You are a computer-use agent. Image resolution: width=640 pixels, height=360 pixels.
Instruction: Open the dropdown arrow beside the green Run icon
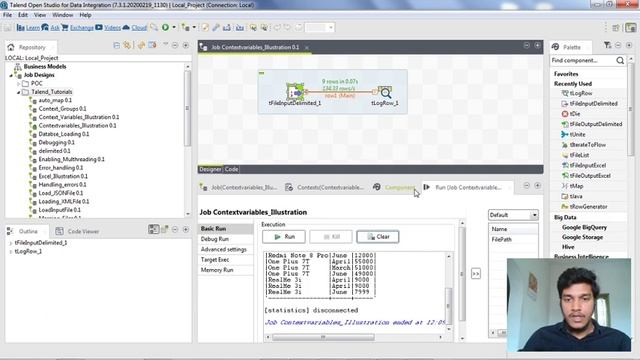coord(174,27)
